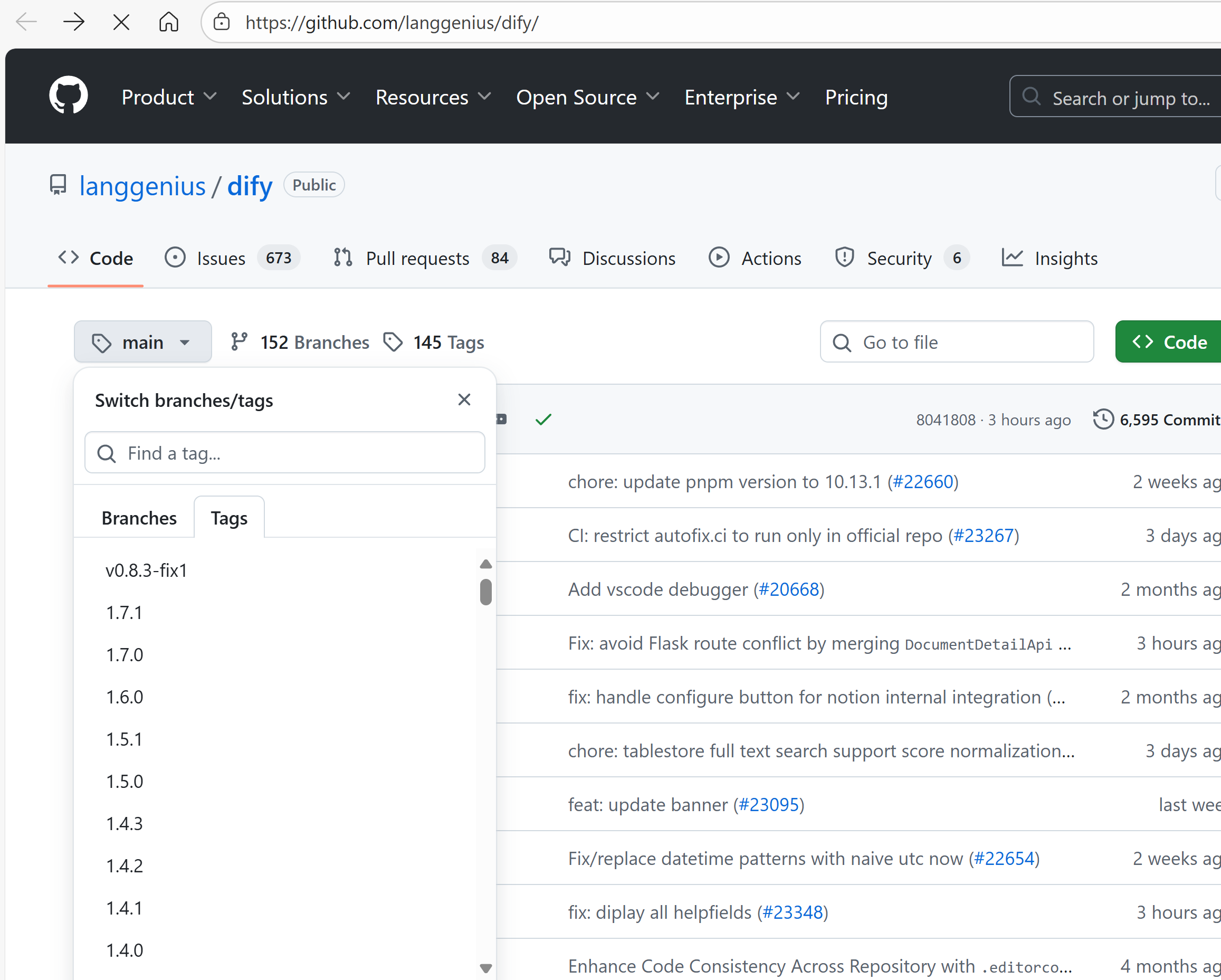Click the code brackets icon on the Code tab

[x=69, y=258]
